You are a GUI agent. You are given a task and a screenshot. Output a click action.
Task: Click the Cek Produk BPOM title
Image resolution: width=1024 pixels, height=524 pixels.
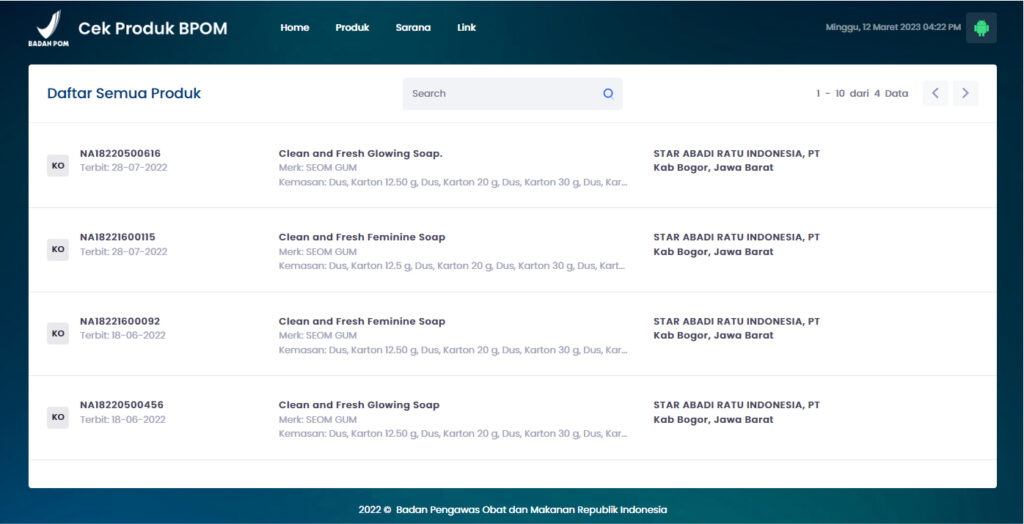[x=152, y=28]
